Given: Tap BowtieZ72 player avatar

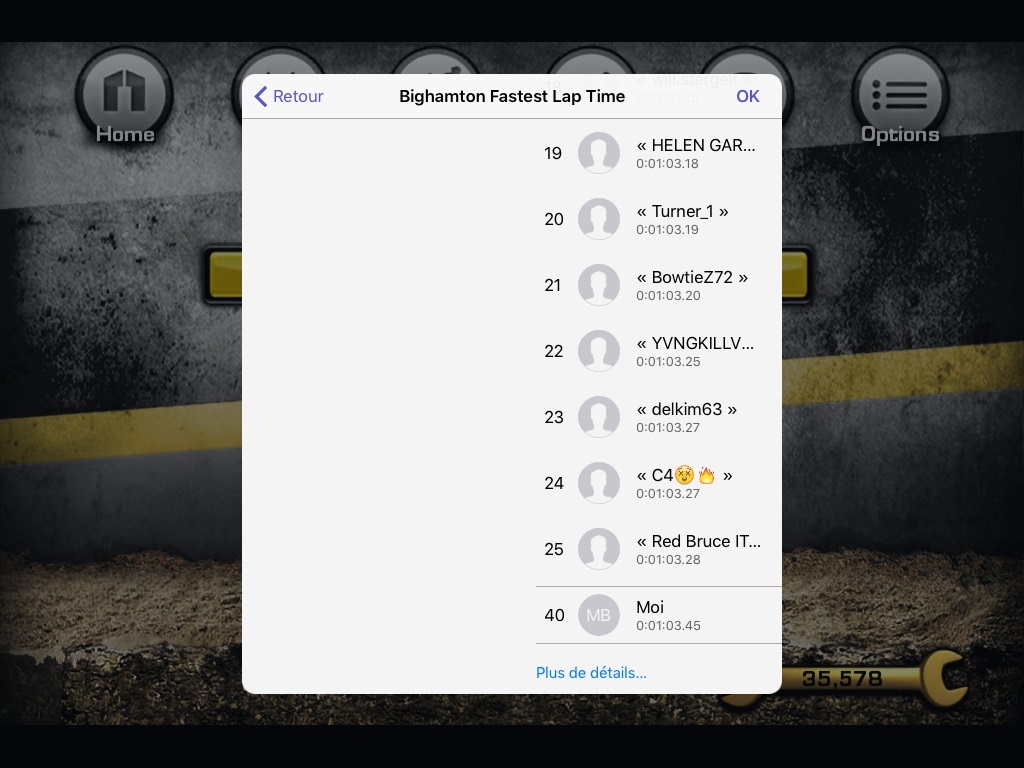Looking at the screenshot, I should (x=599, y=285).
